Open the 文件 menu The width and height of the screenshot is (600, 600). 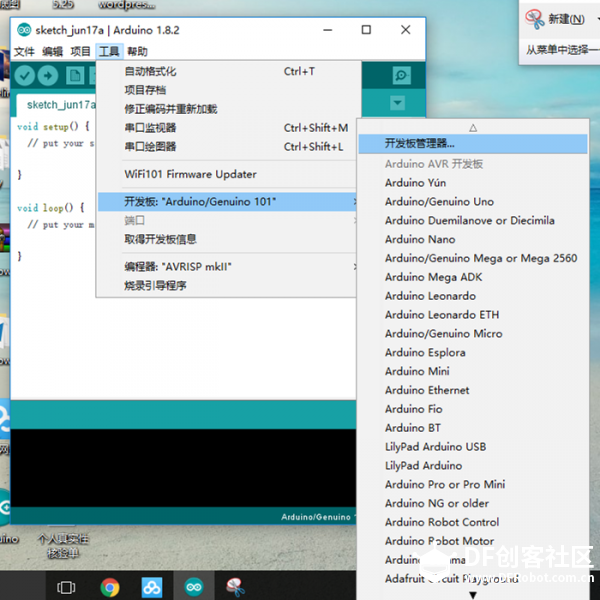(24, 51)
